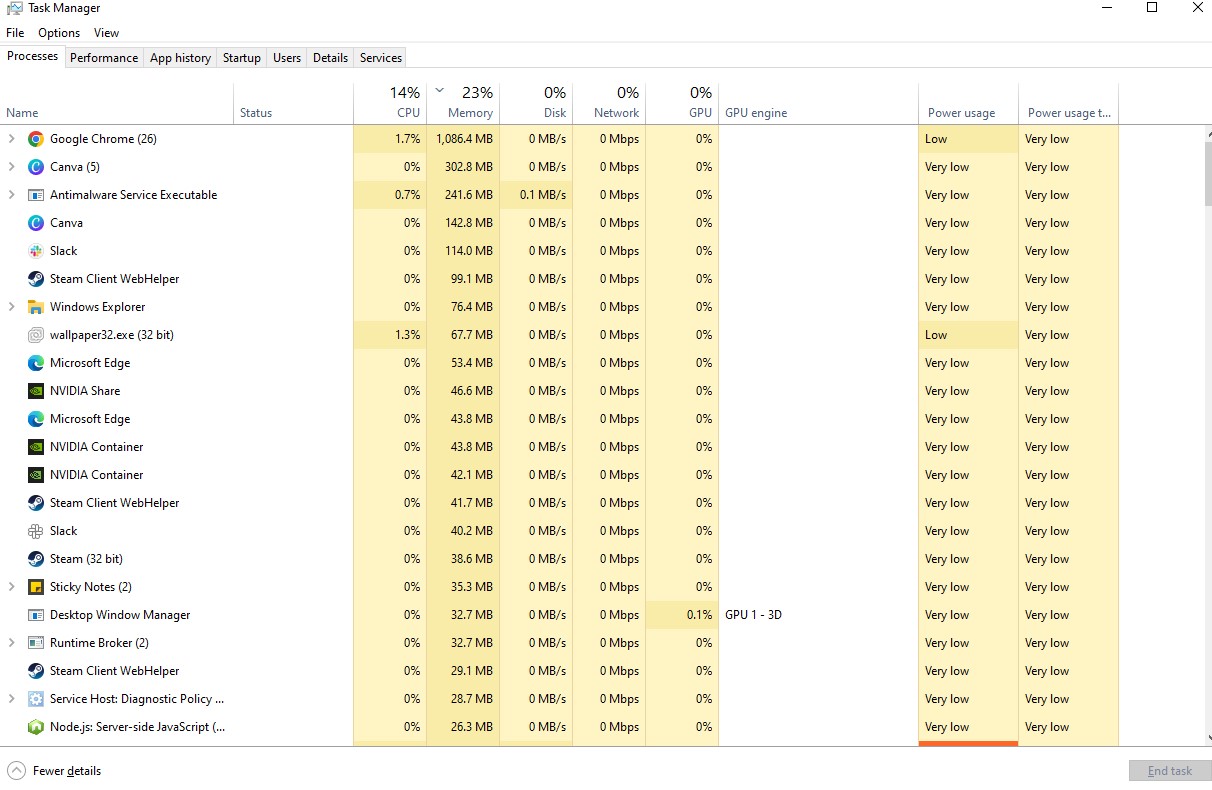The width and height of the screenshot is (1212, 790).
Task: Click the Steam (32 bit) icon
Action: coord(36,559)
